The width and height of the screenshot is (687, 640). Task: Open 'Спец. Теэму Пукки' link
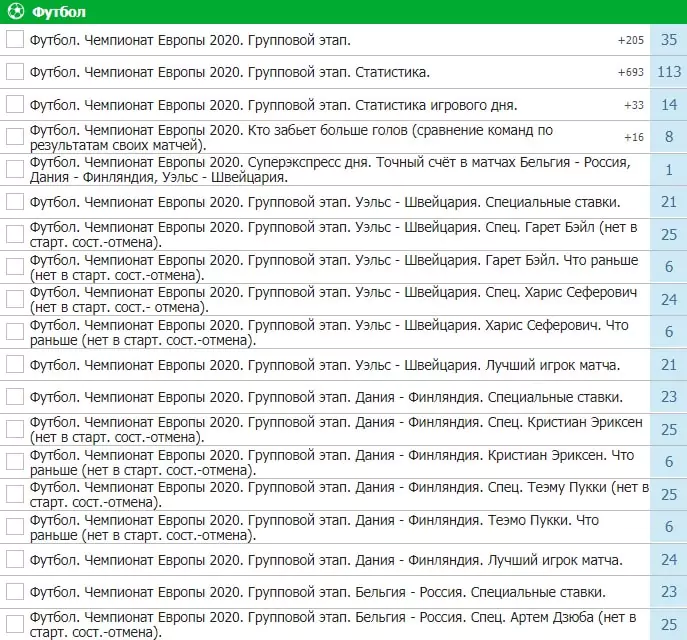pyautogui.click(x=339, y=495)
